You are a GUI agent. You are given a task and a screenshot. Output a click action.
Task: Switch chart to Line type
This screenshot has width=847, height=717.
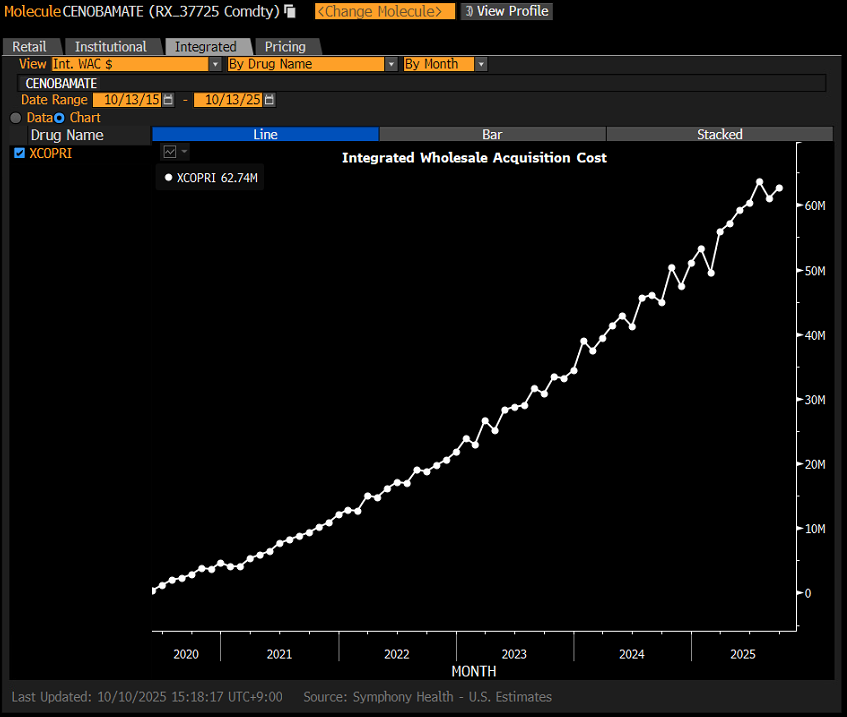(x=265, y=134)
